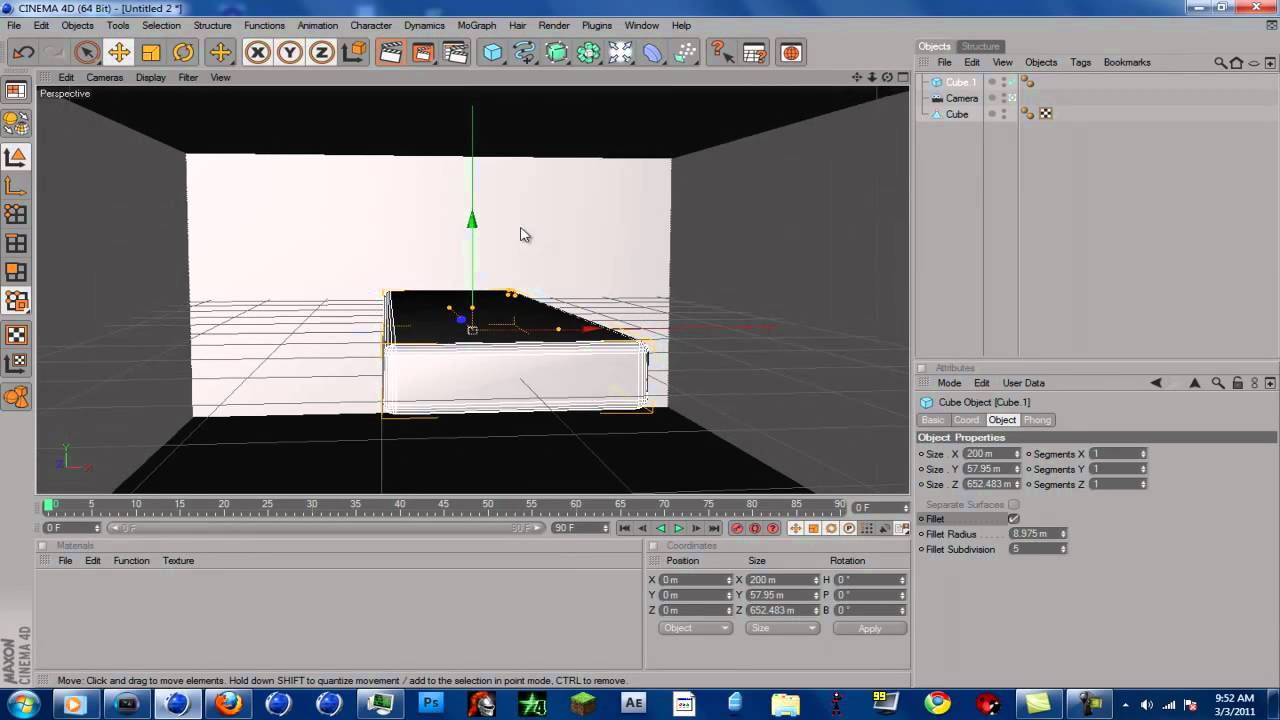Open the Size mode dropdown in Coordinates
The image size is (1280, 720).
tap(782, 628)
